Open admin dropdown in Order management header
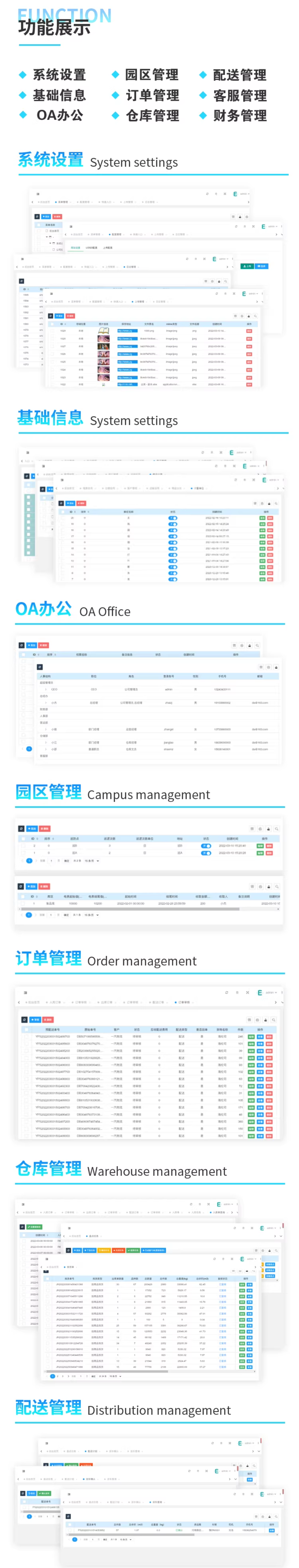The image size is (299, 1568). [271, 992]
